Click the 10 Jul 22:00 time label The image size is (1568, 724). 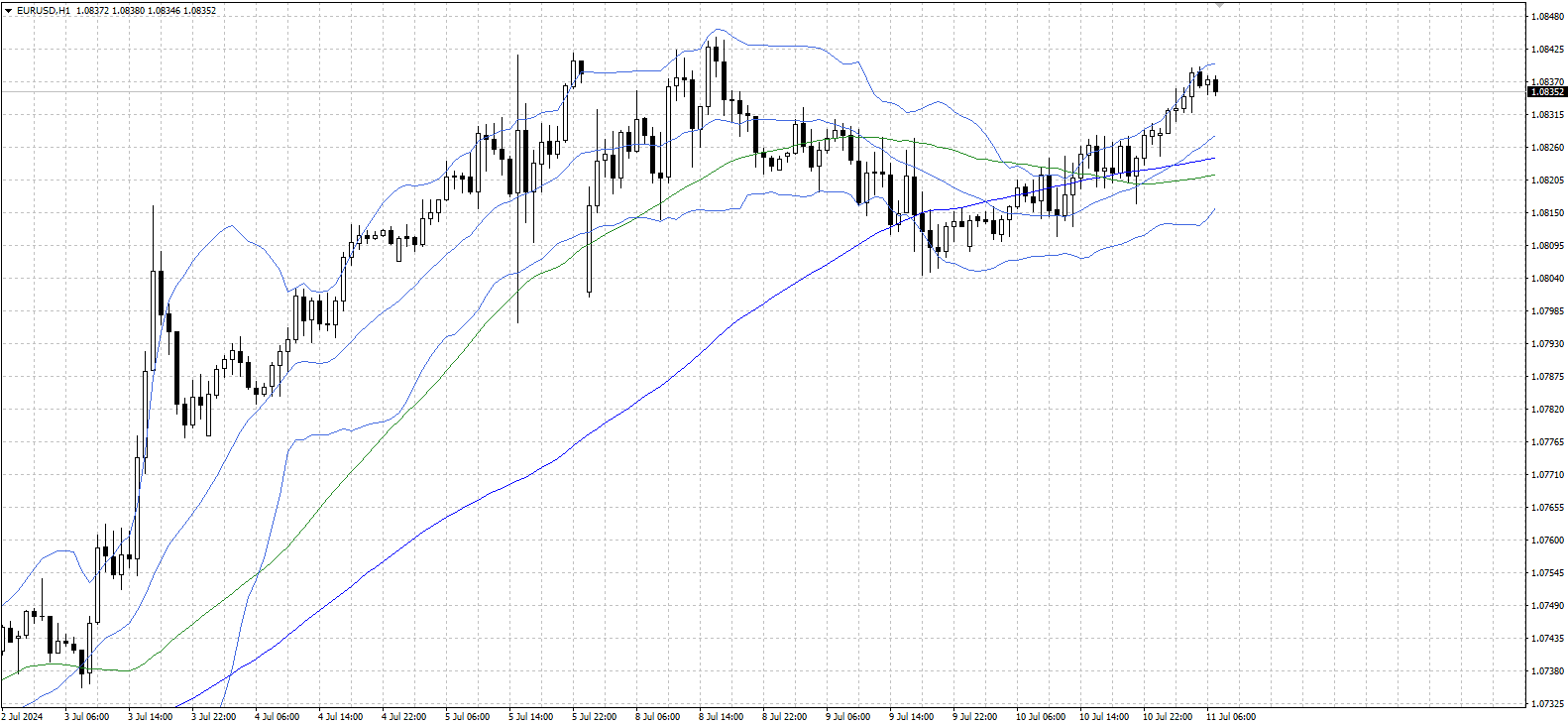[x=1168, y=716]
